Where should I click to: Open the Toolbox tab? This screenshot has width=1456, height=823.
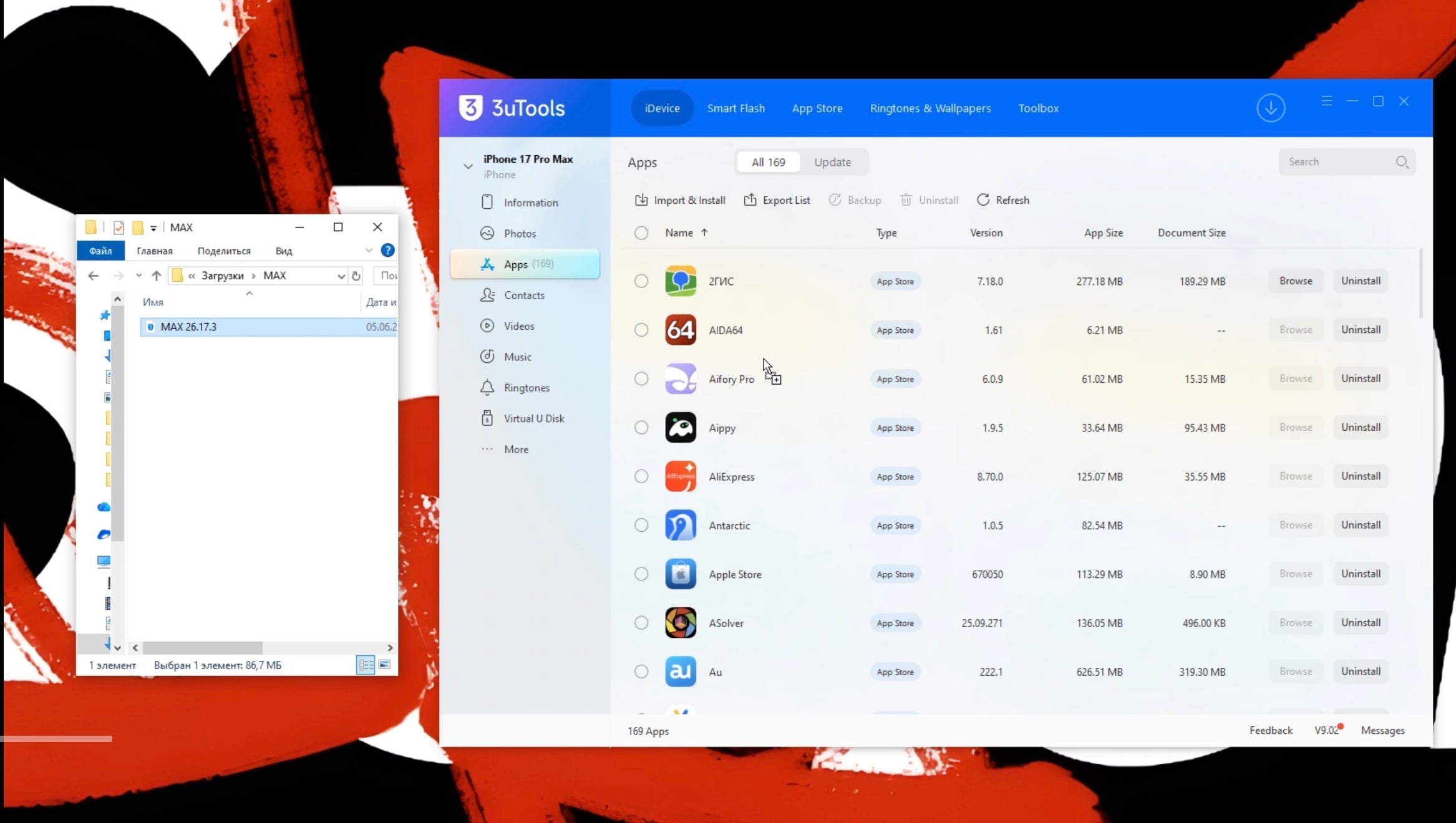(x=1038, y=108)
